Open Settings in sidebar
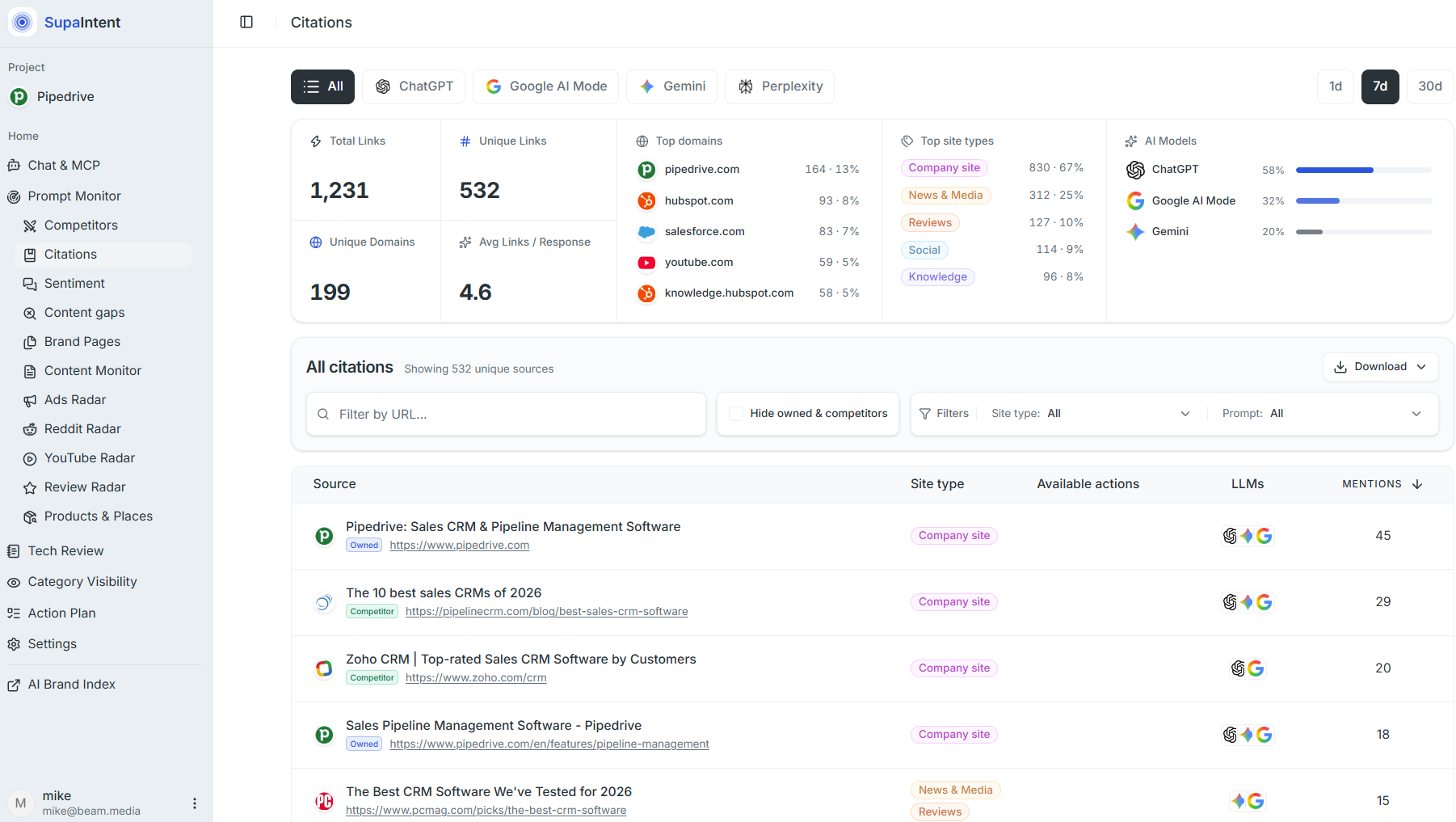Screen dimensions: 1456x822 pos(52,643)
